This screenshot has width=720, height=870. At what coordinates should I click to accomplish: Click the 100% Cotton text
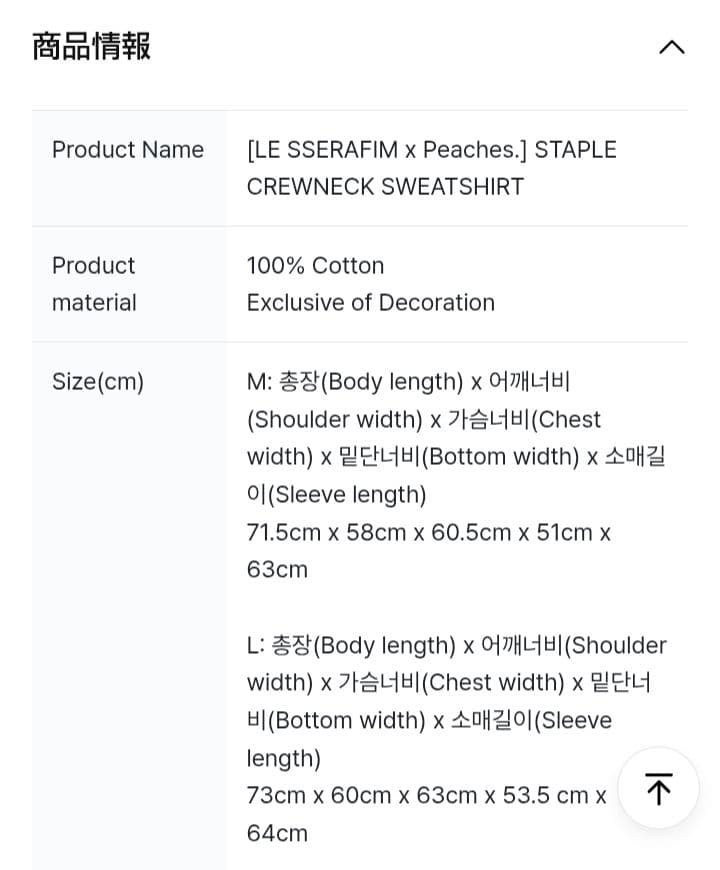point(315,266)
